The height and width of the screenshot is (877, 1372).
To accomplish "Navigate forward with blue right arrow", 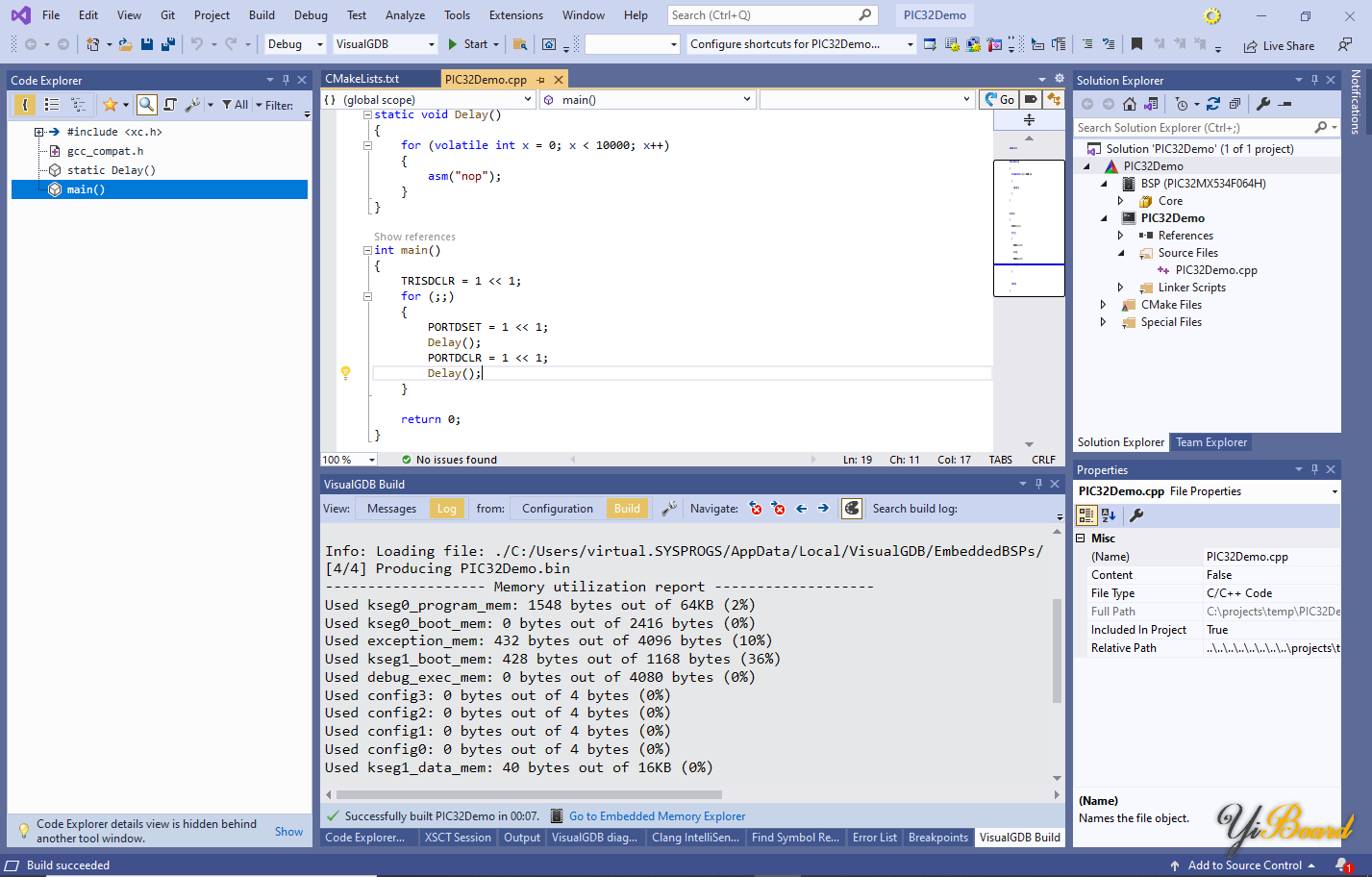I will [x=823, y=509].
